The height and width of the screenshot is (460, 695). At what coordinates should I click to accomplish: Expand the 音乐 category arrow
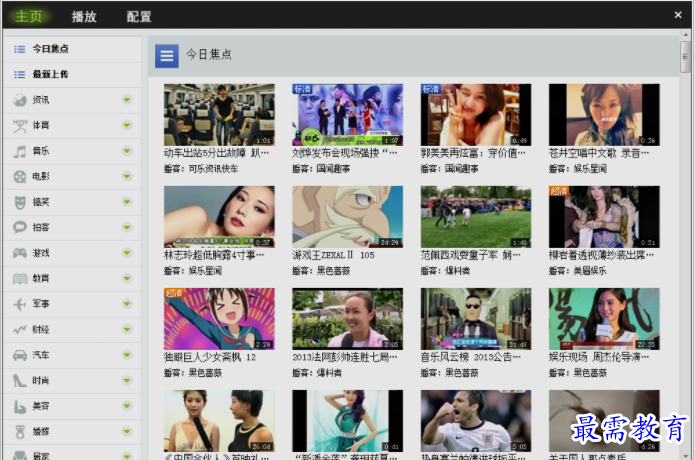coord(127,151)
